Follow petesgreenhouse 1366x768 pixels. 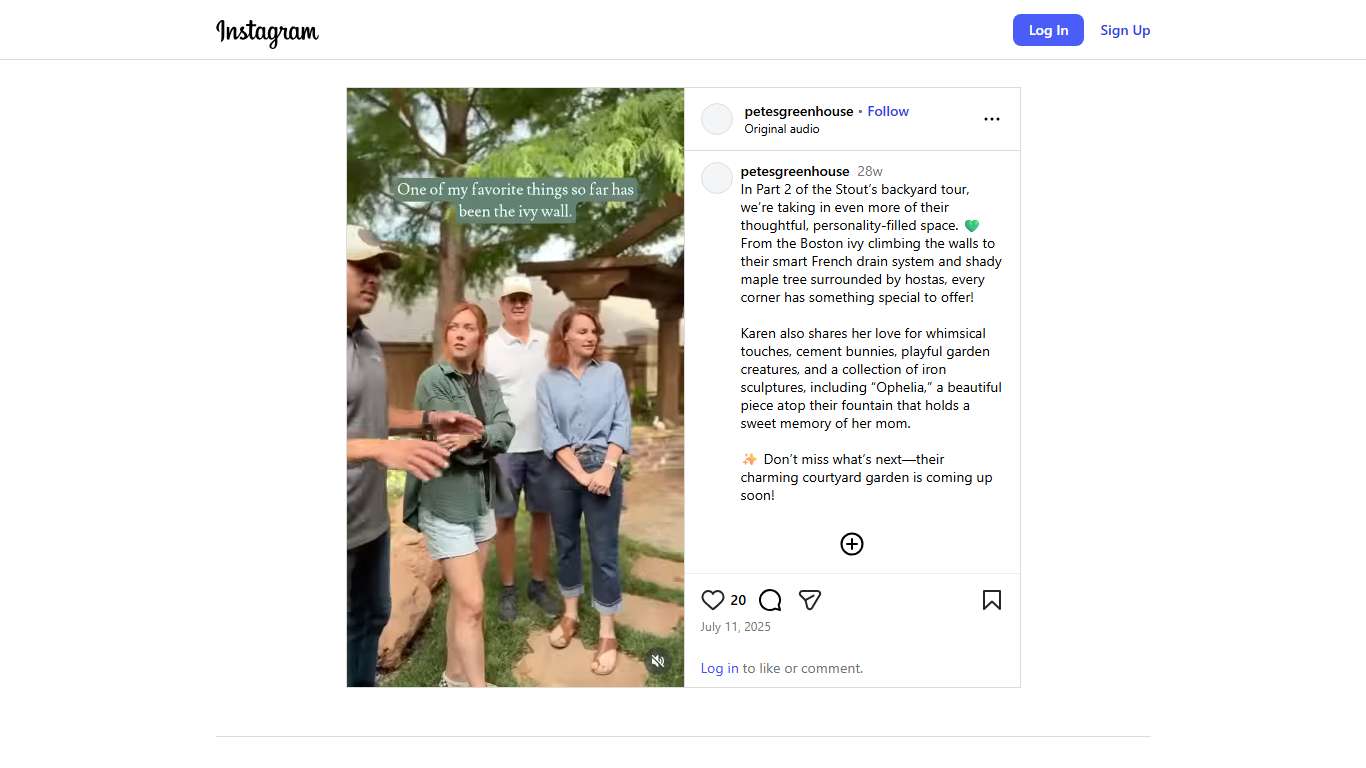tap(888, 111)
